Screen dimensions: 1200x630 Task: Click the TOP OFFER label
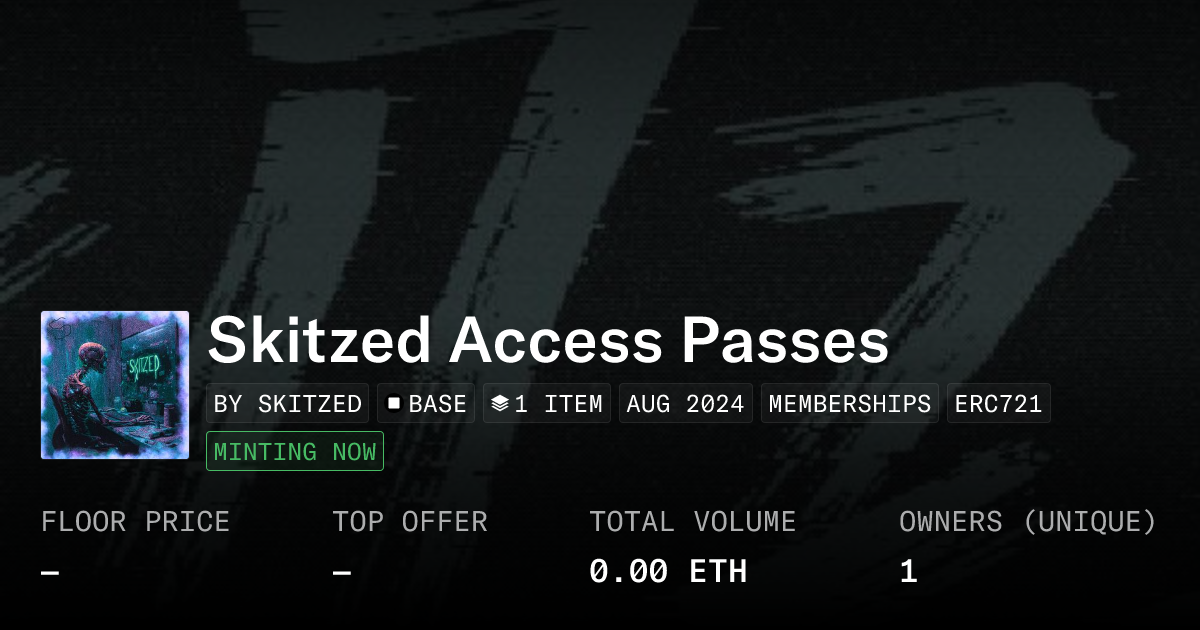tap(410, 522)
